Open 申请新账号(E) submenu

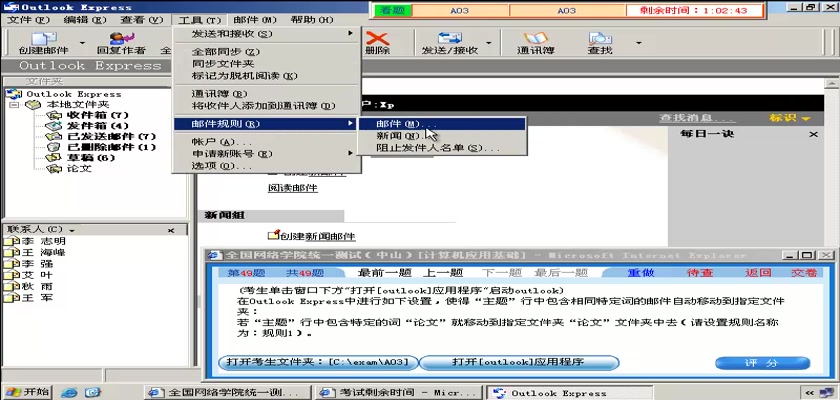(x=266, y=154)
